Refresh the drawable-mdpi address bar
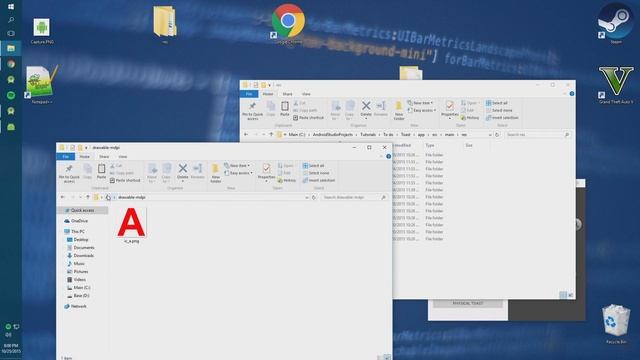This screenshot has width=640, height=360. click(x=314, y=197)
